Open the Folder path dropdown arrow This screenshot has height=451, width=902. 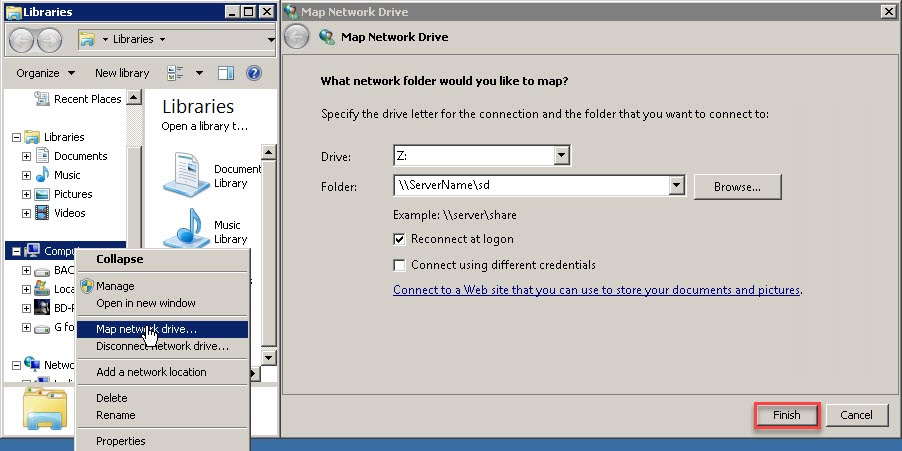pos(675,186)
